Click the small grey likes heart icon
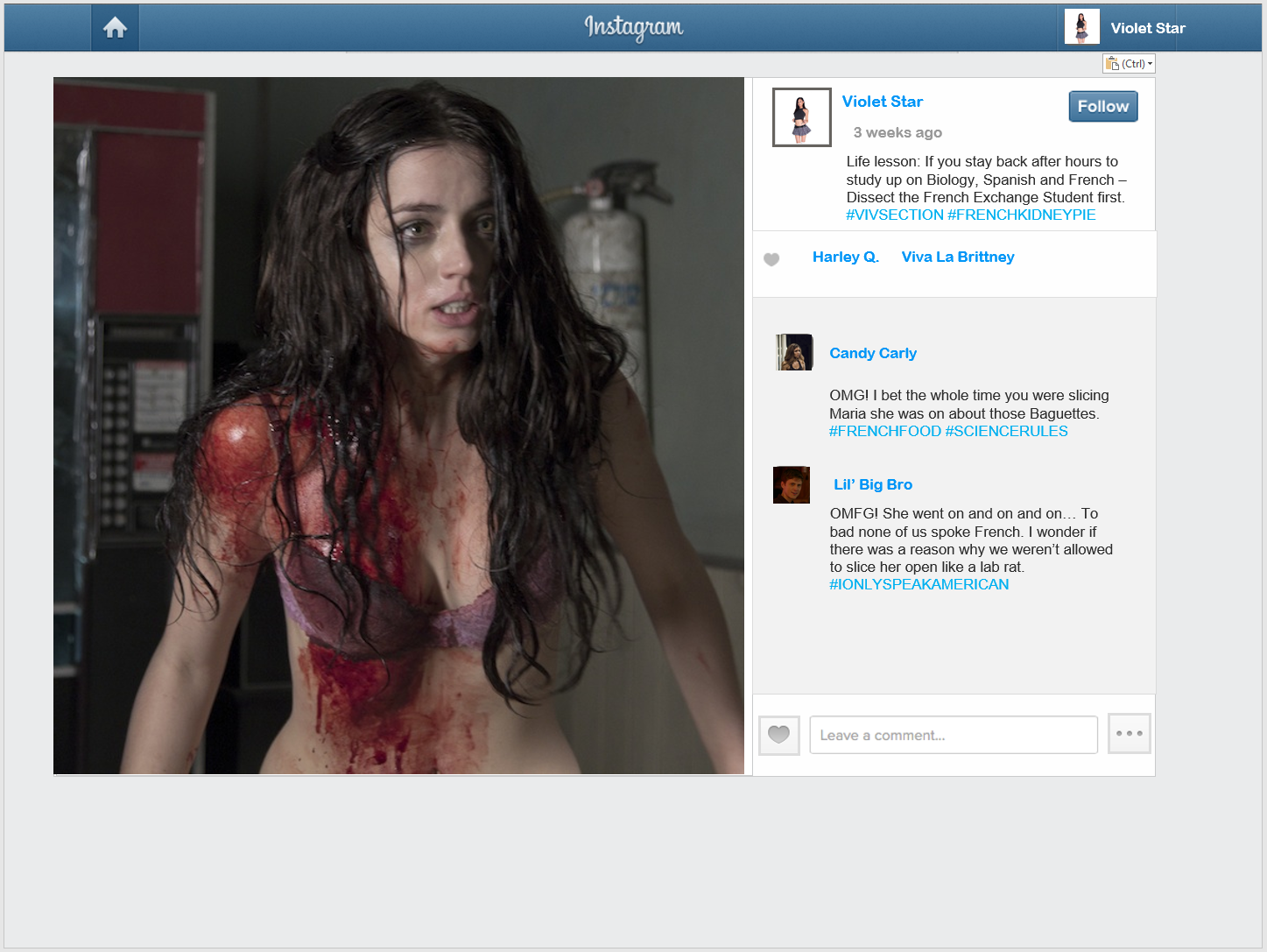This screenshot has height=952, width=1267. tap(771, 259)
